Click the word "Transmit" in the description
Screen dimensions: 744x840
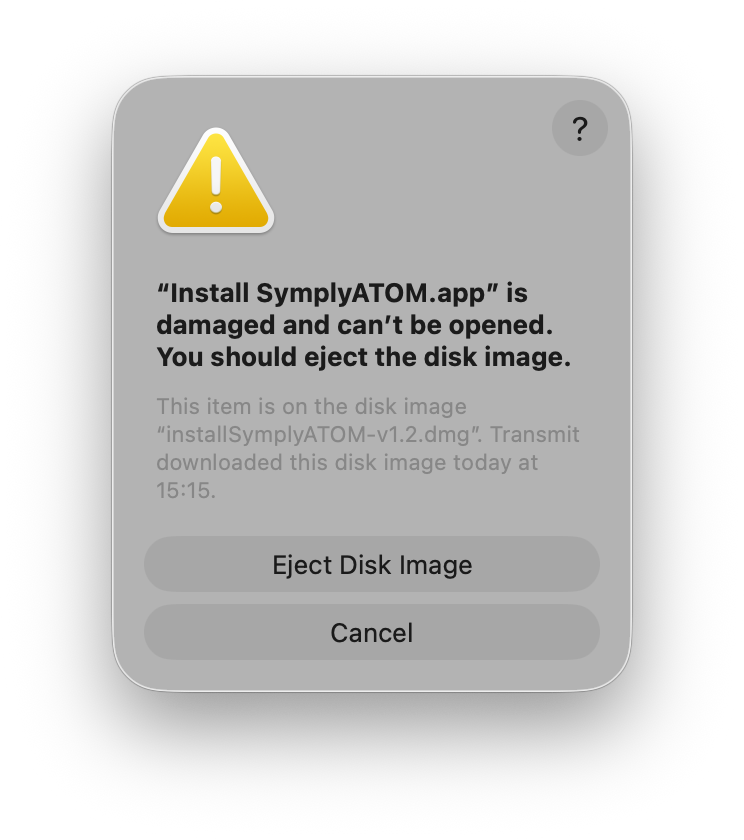tap(535, 434)
